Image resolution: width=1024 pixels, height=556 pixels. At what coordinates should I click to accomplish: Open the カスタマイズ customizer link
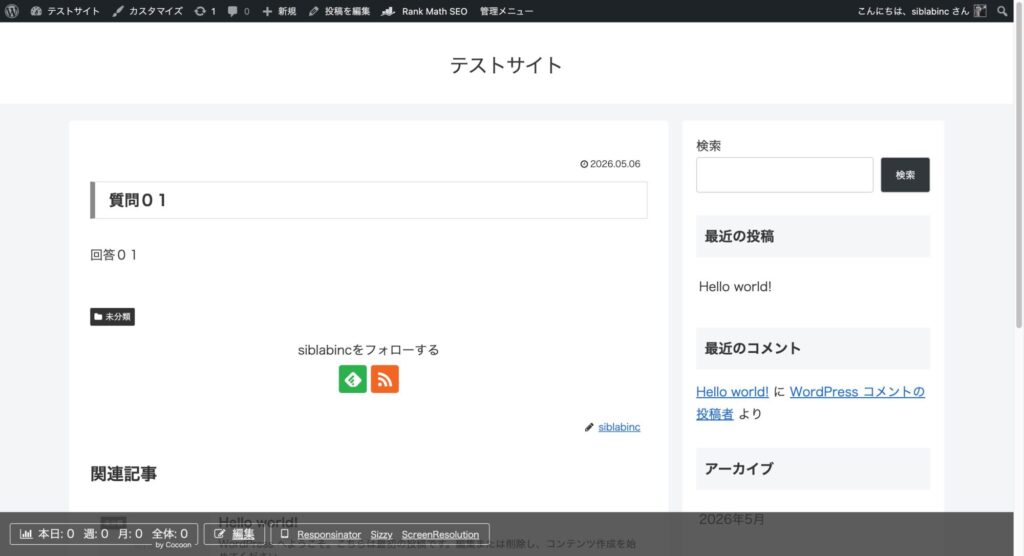point(148,11)
